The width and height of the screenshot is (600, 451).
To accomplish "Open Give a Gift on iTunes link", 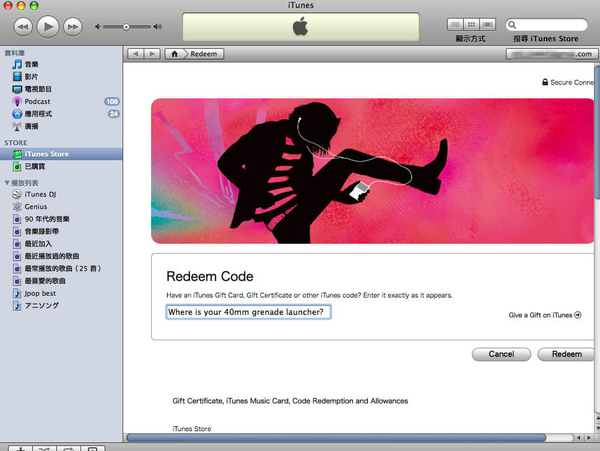I will tap(545, 315).
